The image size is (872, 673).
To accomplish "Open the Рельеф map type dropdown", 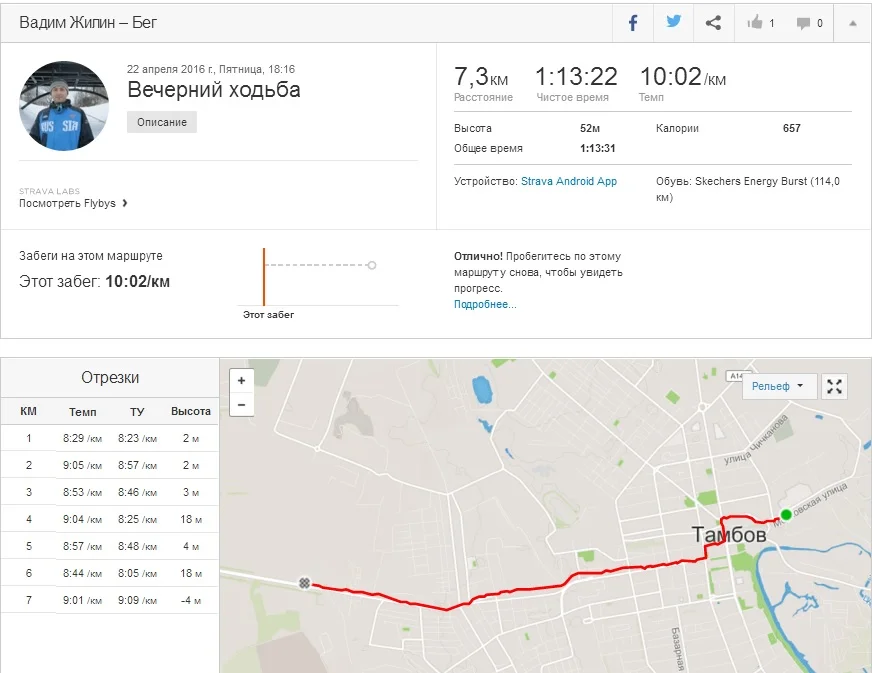I will [779, 386].
